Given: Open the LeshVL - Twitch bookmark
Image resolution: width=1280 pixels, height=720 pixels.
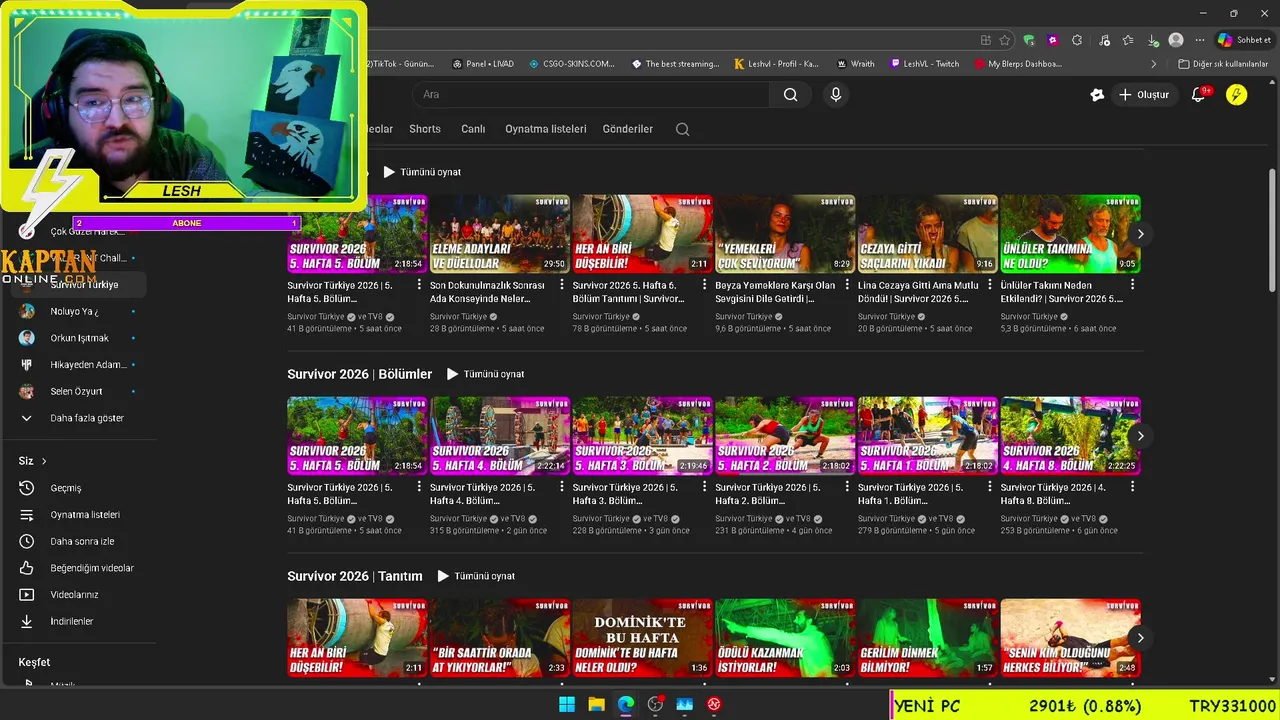Looking at the screenshot, I should [x=925, y=64].
